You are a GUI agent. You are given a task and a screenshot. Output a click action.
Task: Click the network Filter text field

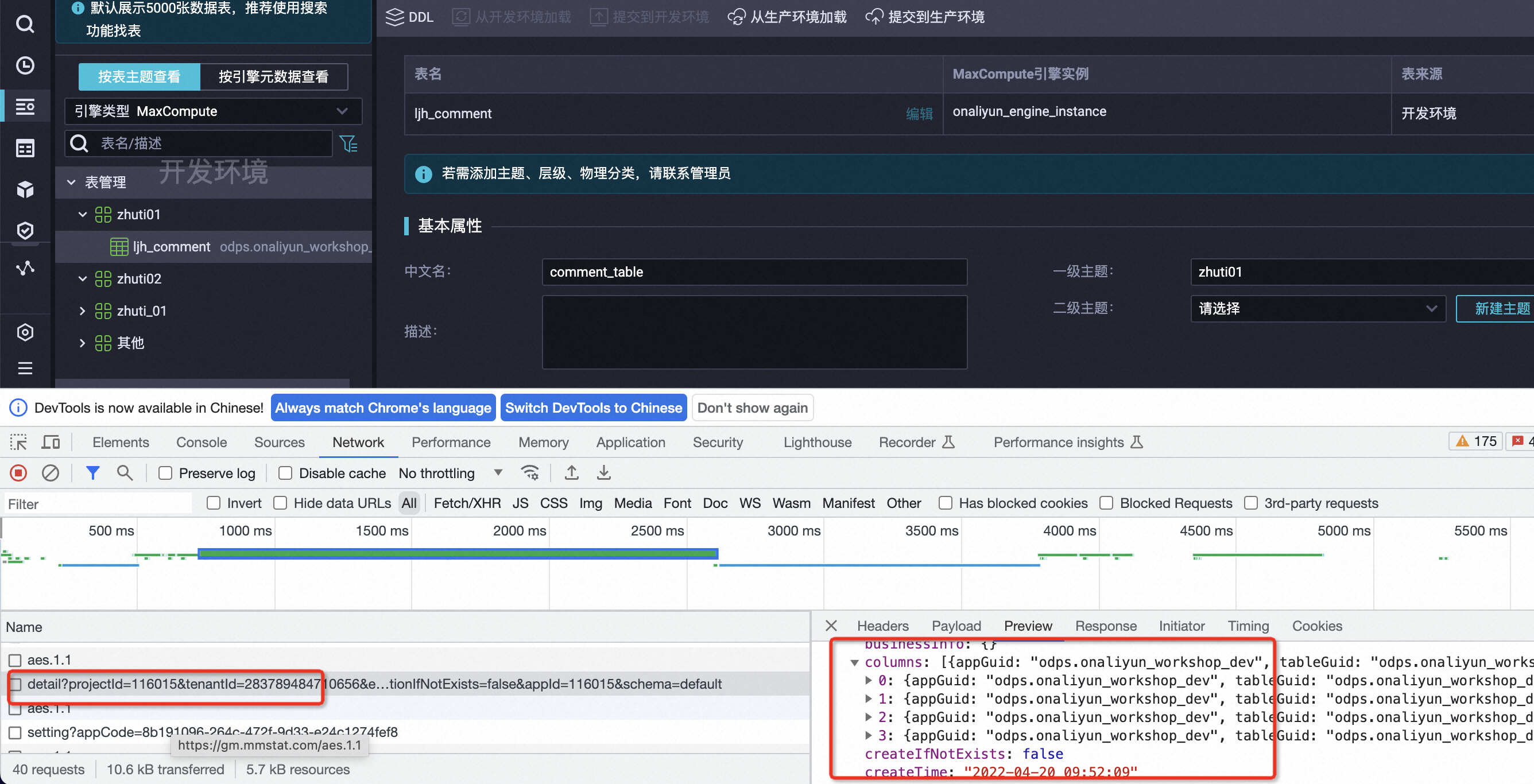point(98,503)
